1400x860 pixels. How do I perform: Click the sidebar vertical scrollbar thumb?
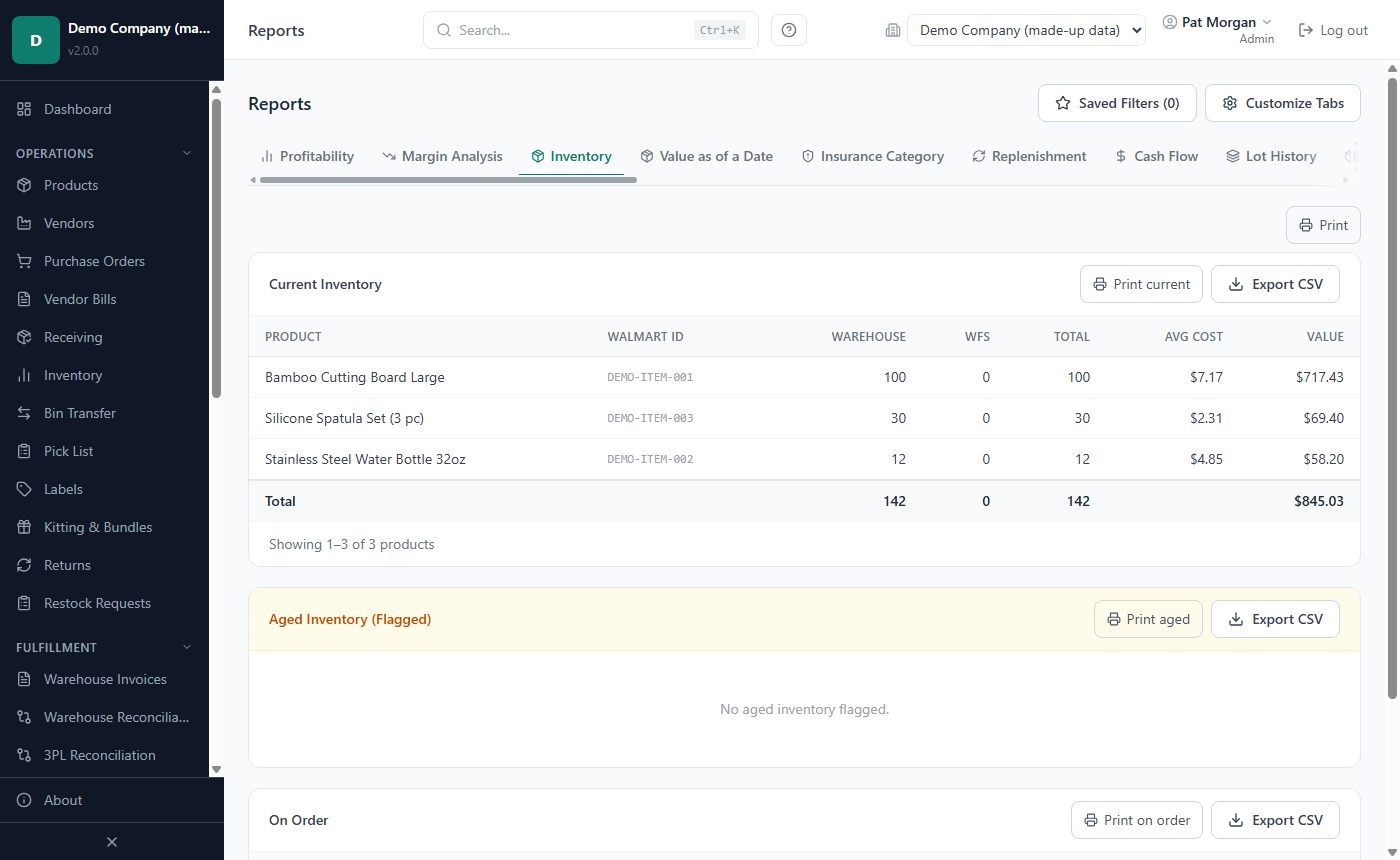tap(216, 248)
